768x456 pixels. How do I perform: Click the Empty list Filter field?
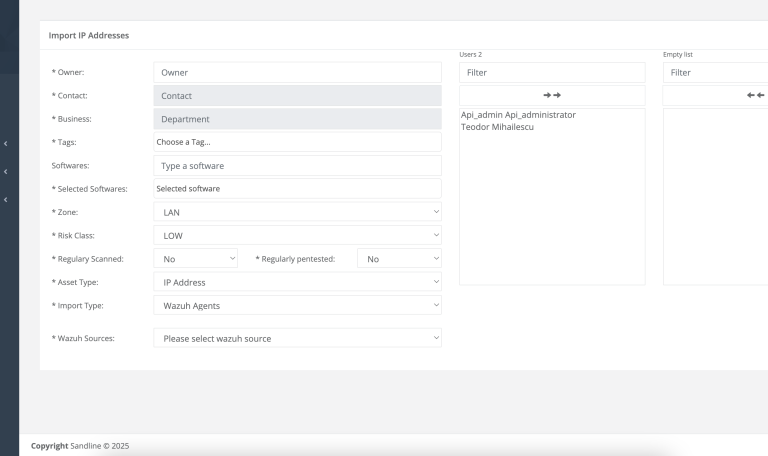[x=716, y=72]
